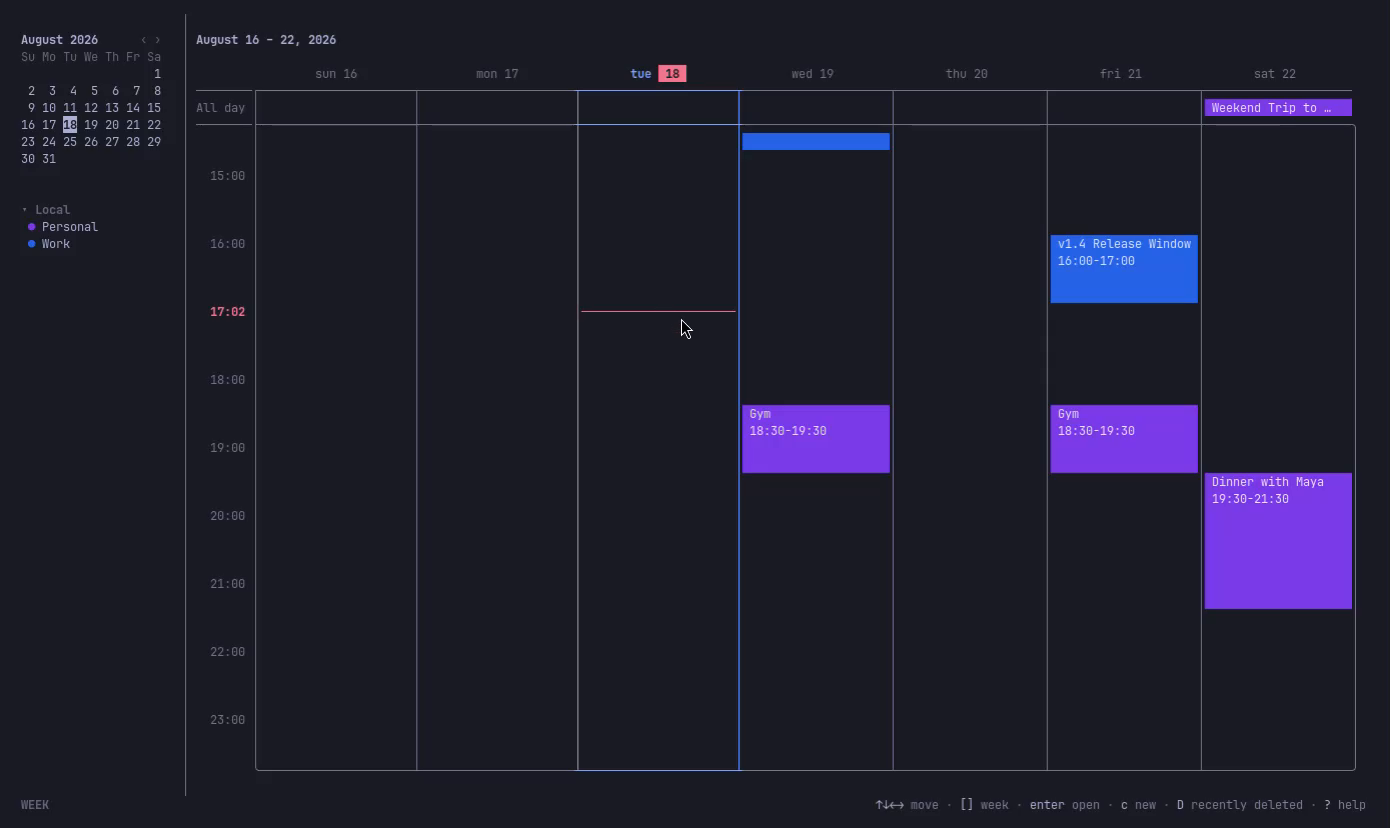Go to previous month in mini calendar
The width and height of the screenshot is (1390, 828).
click(143, 40)
